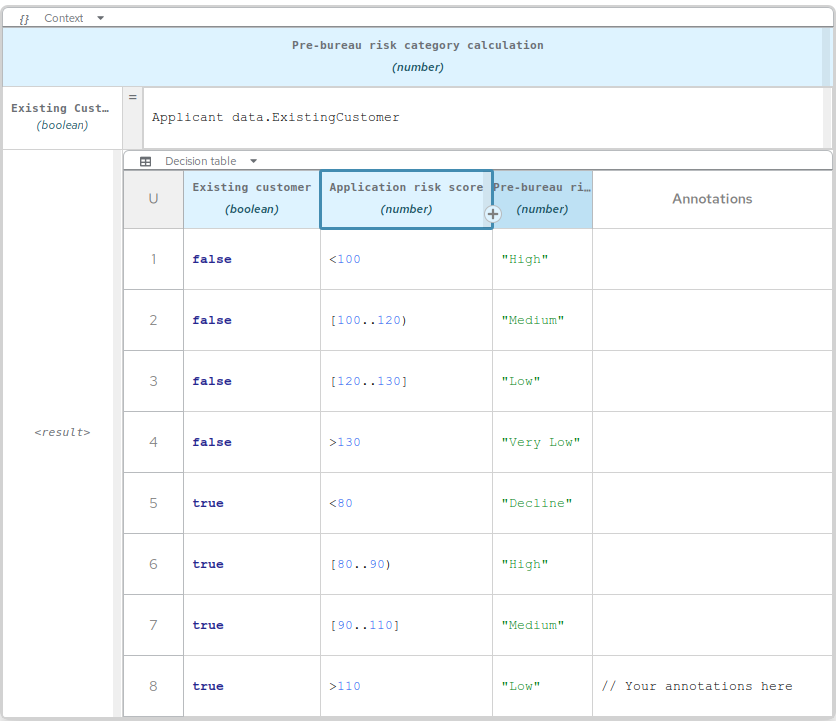
Task: Select the Application risk score column header
Action: pyautogui.click(x=406, y=199)
